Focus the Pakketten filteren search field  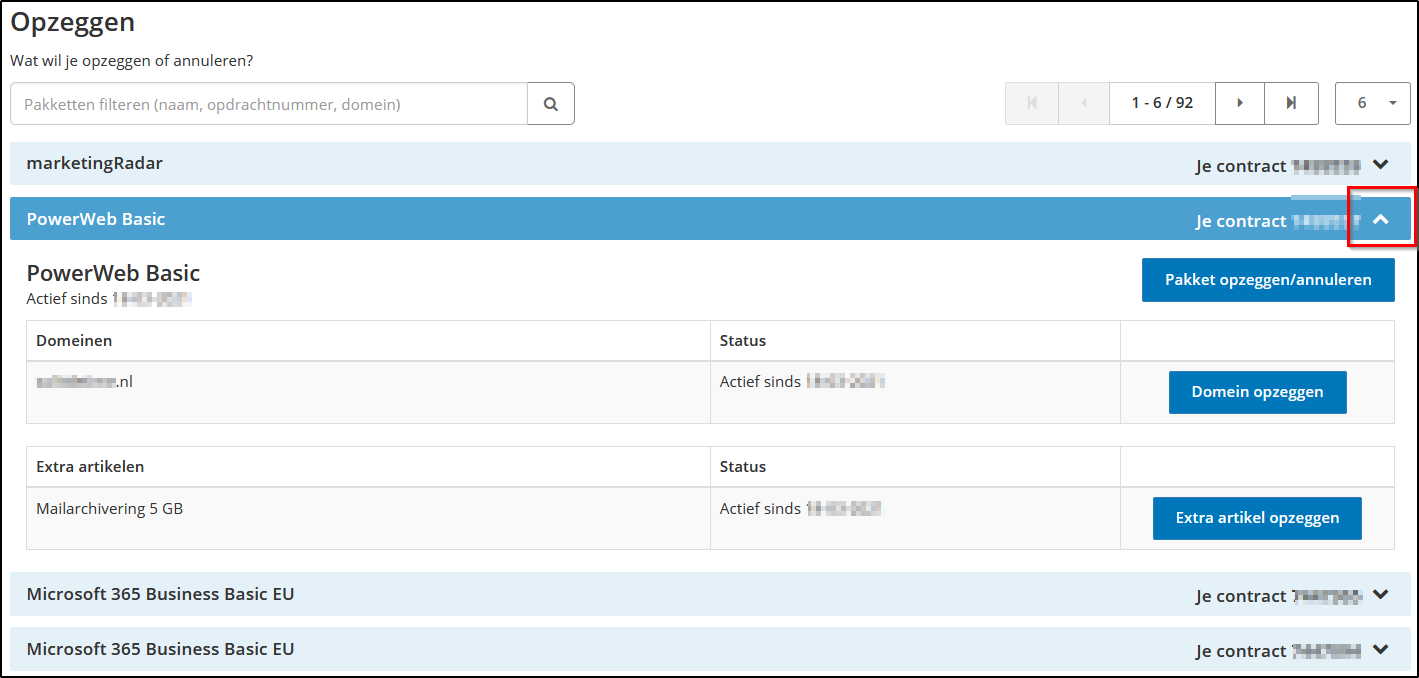(x=268, y=104)
